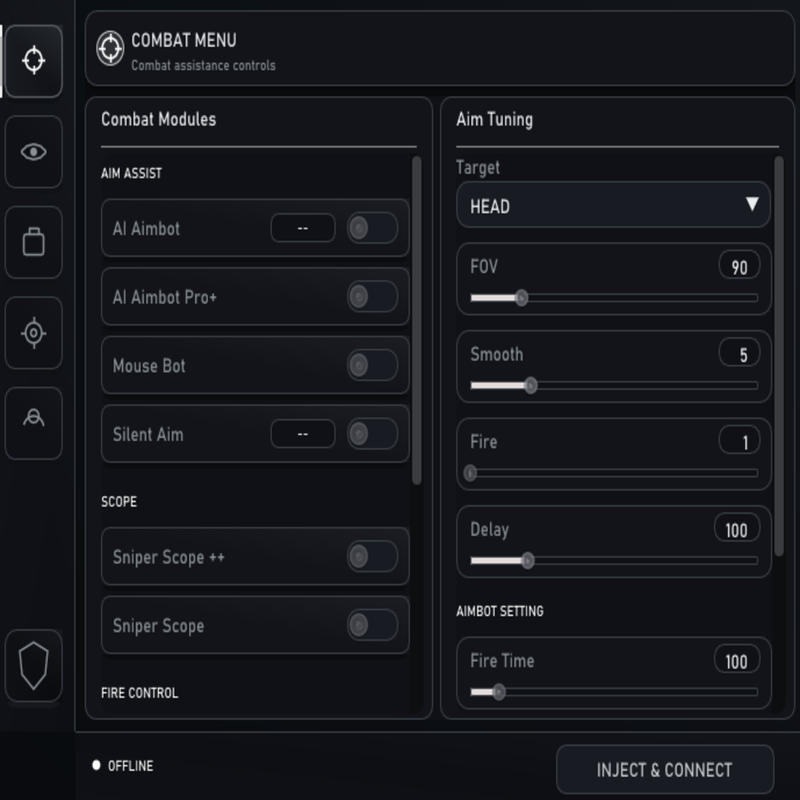Image resolution: width=800 pixels, height=800 pixels.
Task: Click the INJECT & CONNECT button
Action: coord(665,769)
